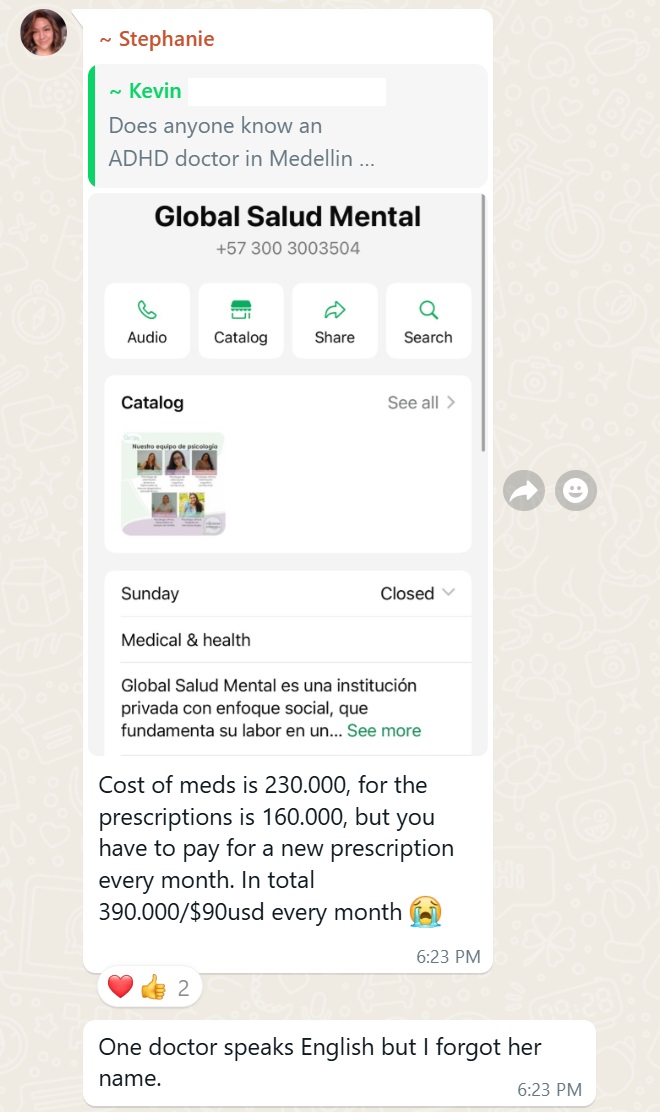Image resolution: width=660 pixels, height=1112 pixels.
Task: Click the Share arrow icon
Action: pyautogui.click(x=334, y=309)
